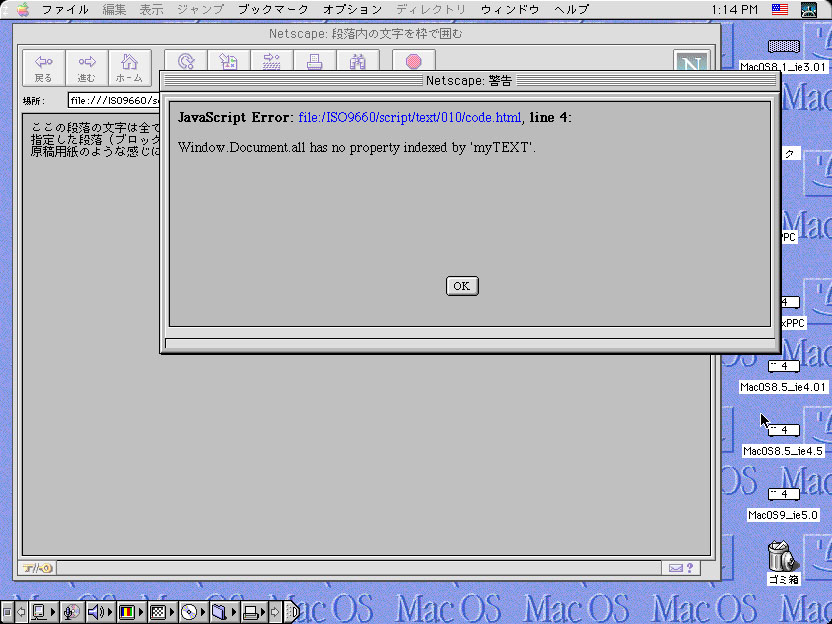Click the Reload toolbar icon
The image size is (832, 624).
pos(186,60)
